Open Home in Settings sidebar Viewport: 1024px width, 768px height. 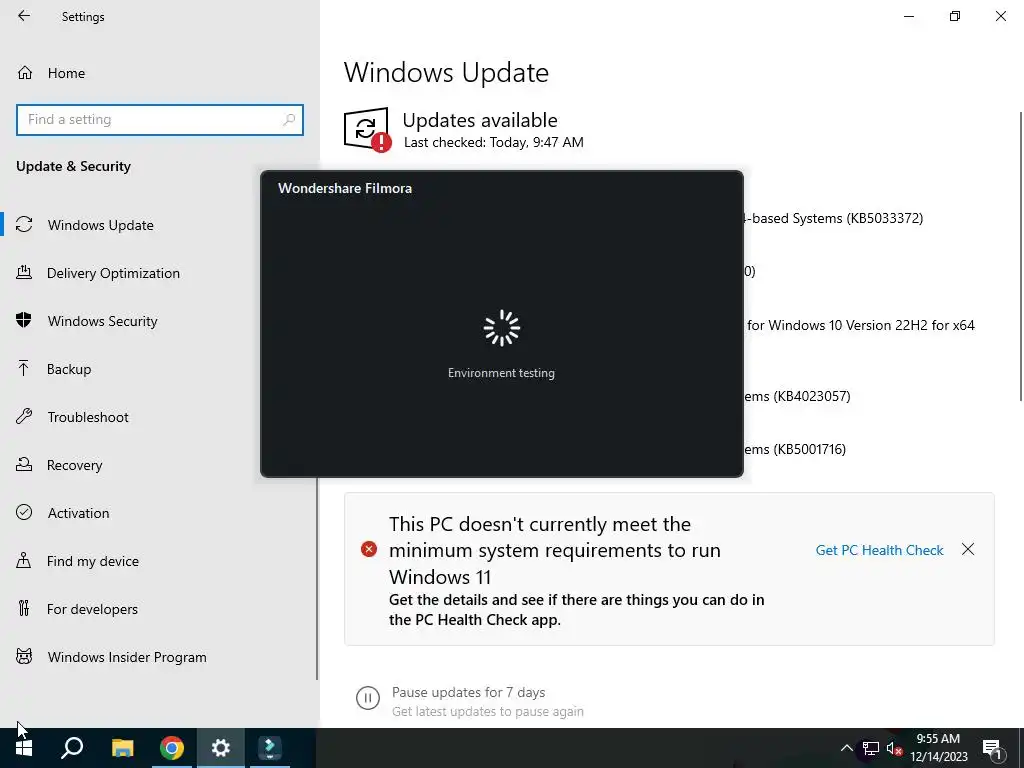click(x=66, y=73)
